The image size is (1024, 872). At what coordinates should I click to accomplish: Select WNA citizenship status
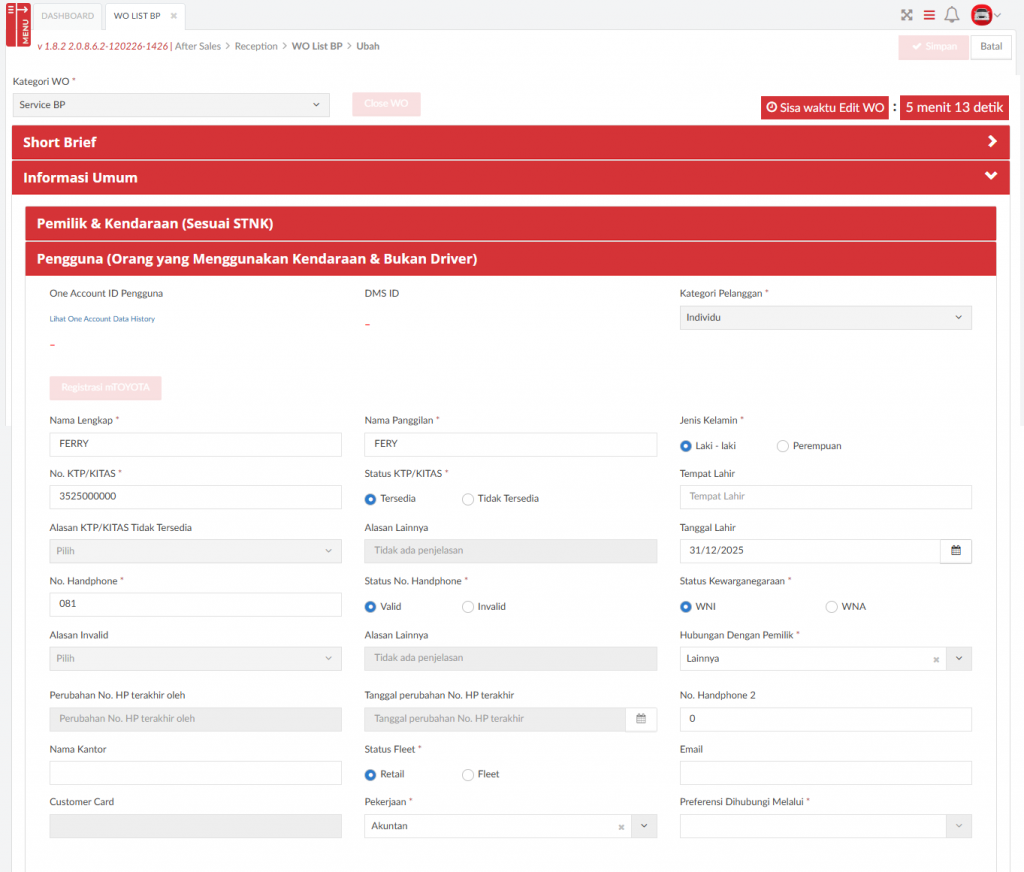coord(831,606)
